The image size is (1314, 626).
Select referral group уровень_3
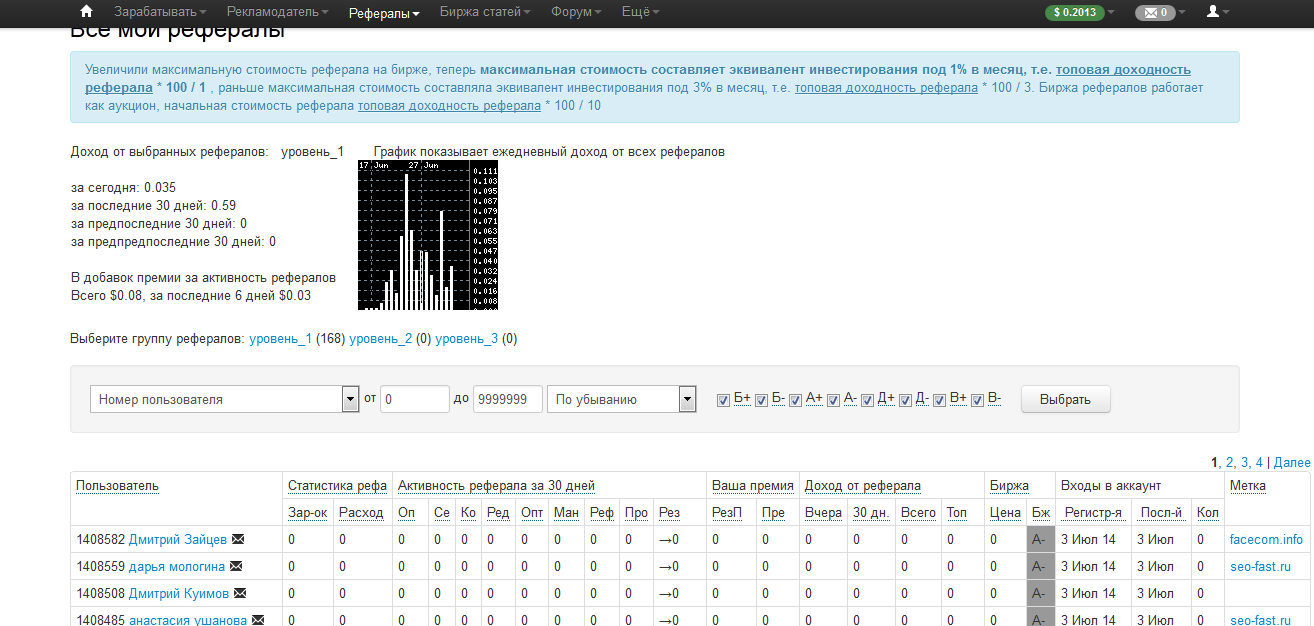pos(466,339)
